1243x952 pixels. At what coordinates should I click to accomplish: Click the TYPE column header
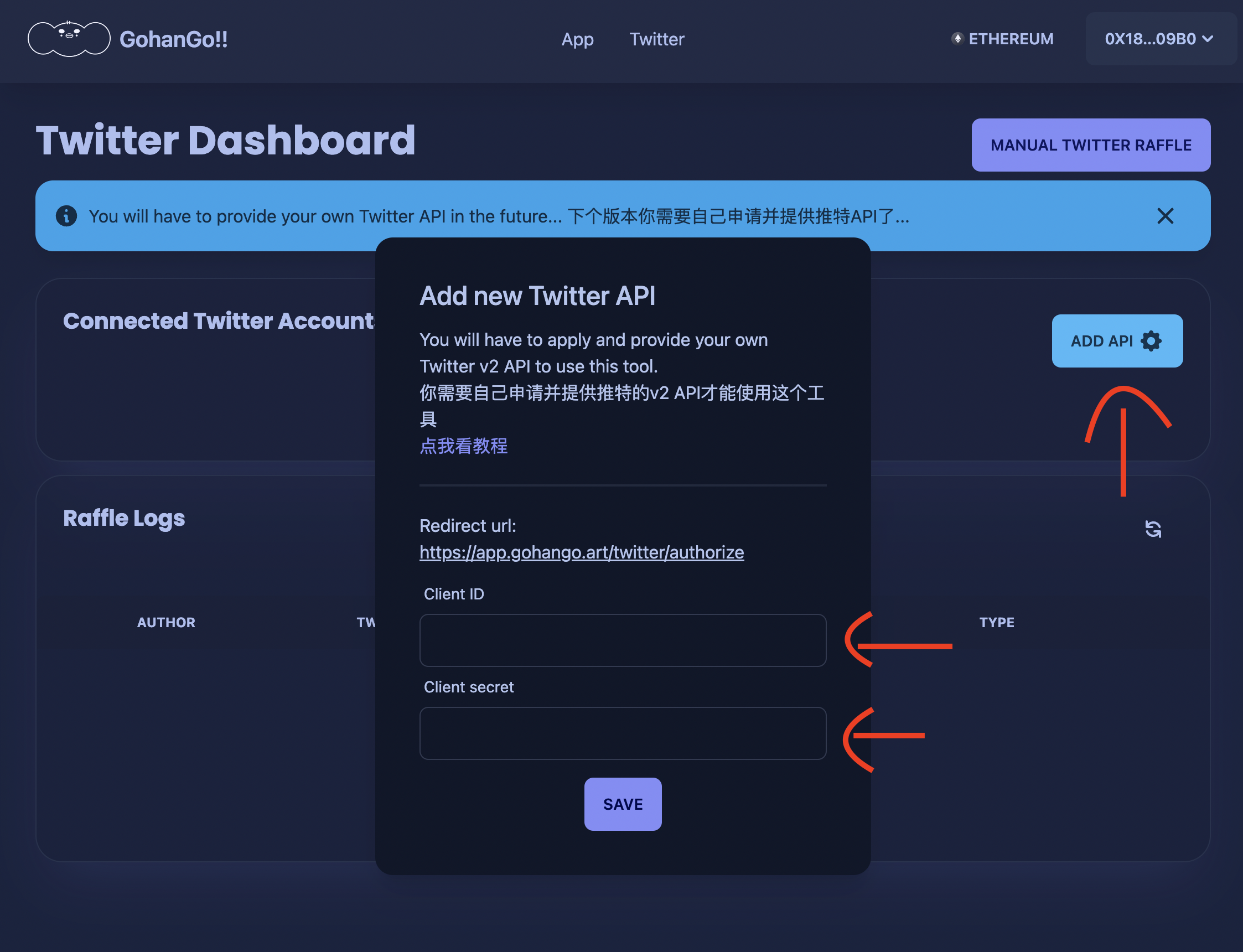(997, 622)
